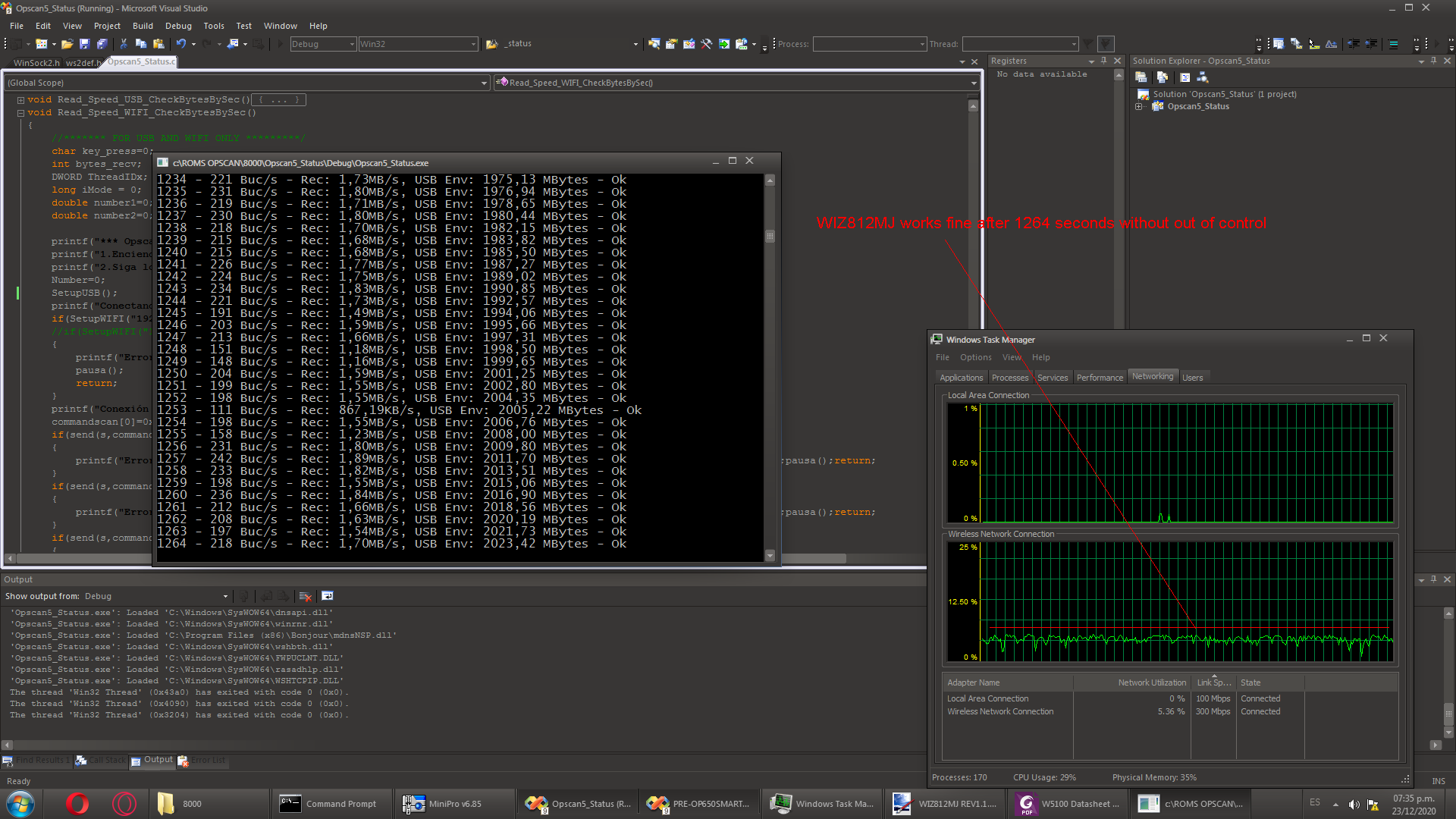1456x819 pixels.
Task: Open the Build menu
Action: pos(143,26)
